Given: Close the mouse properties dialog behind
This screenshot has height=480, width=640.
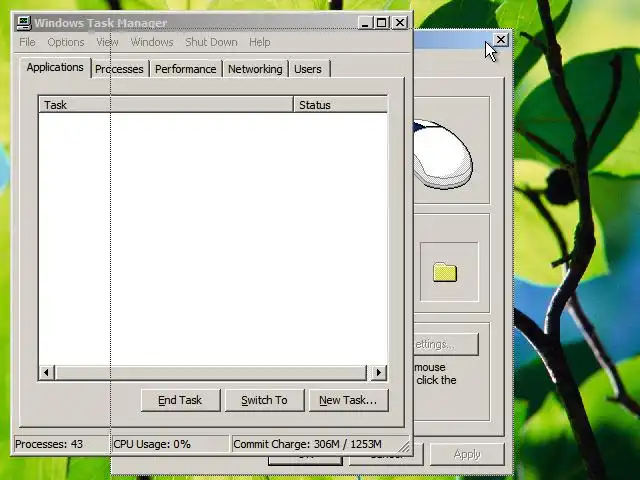Looking at the screenshot, I should [501, 40].
